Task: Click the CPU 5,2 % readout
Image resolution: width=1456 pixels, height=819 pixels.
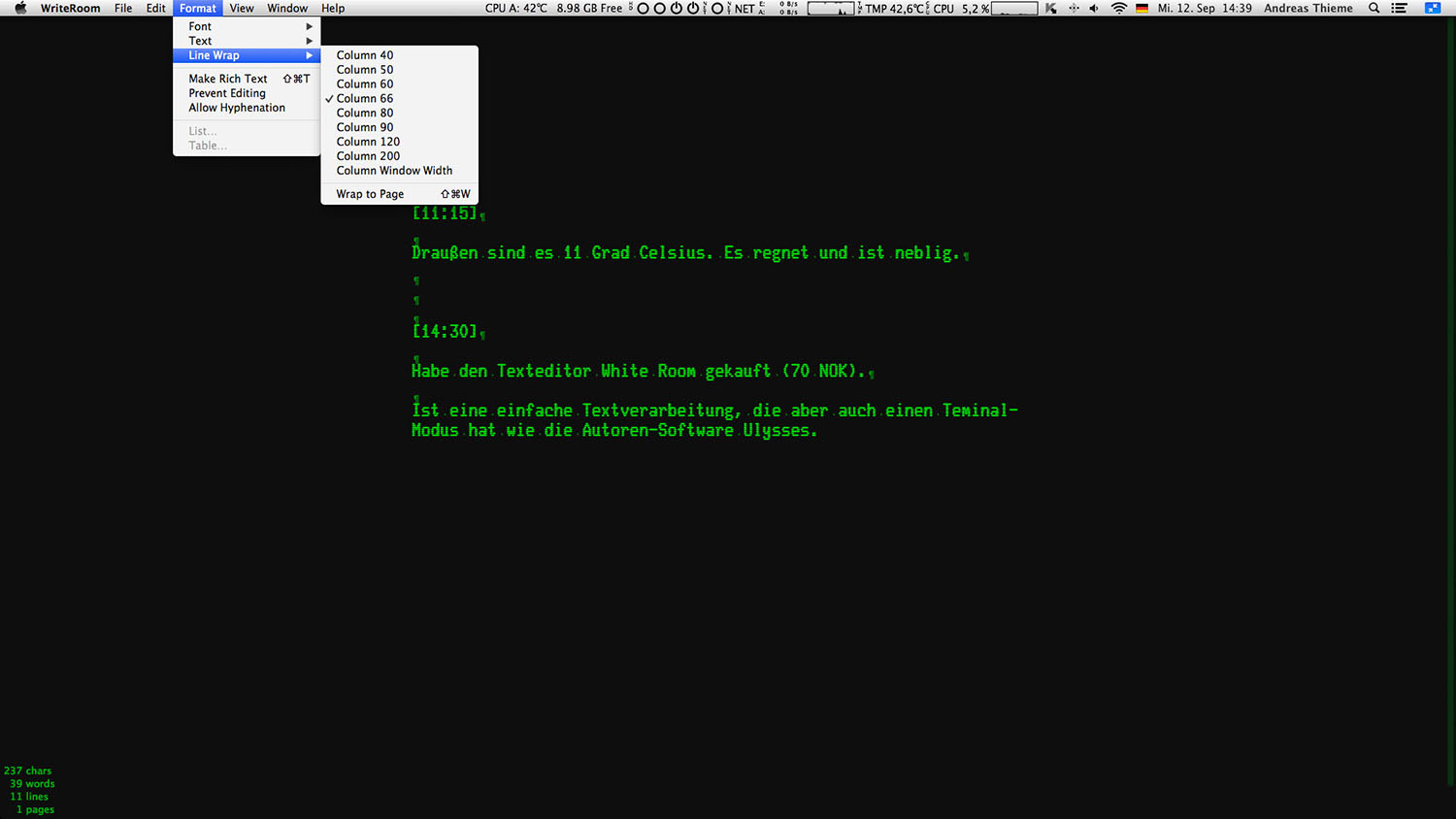Action: 962,8
